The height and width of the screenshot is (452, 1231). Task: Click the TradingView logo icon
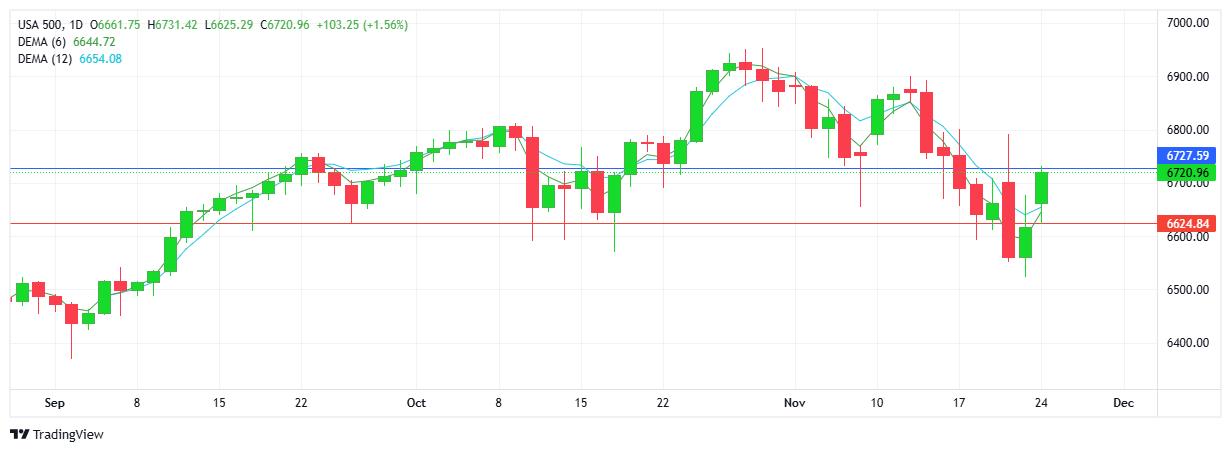[x=19, y=434]
